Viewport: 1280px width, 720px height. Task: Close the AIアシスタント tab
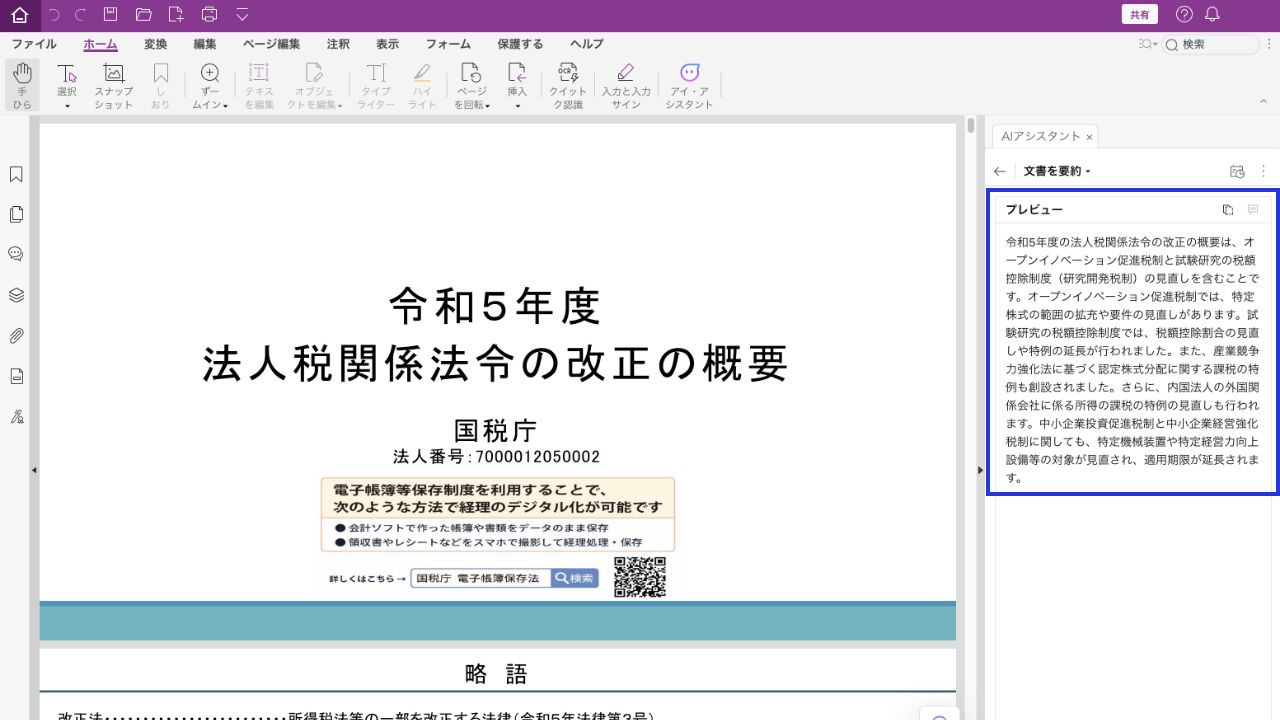pos(1089,137)
